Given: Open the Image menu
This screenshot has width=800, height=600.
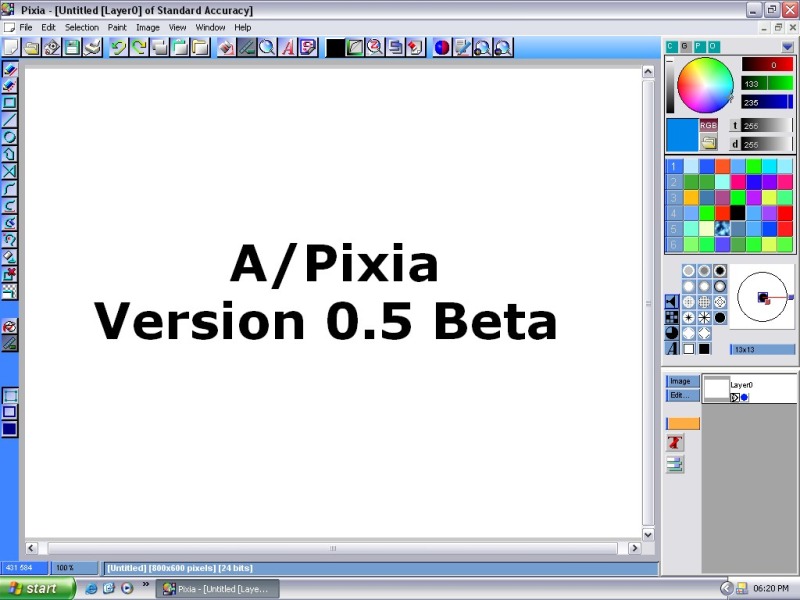Looking at the screenshot, I should [148, 28].
